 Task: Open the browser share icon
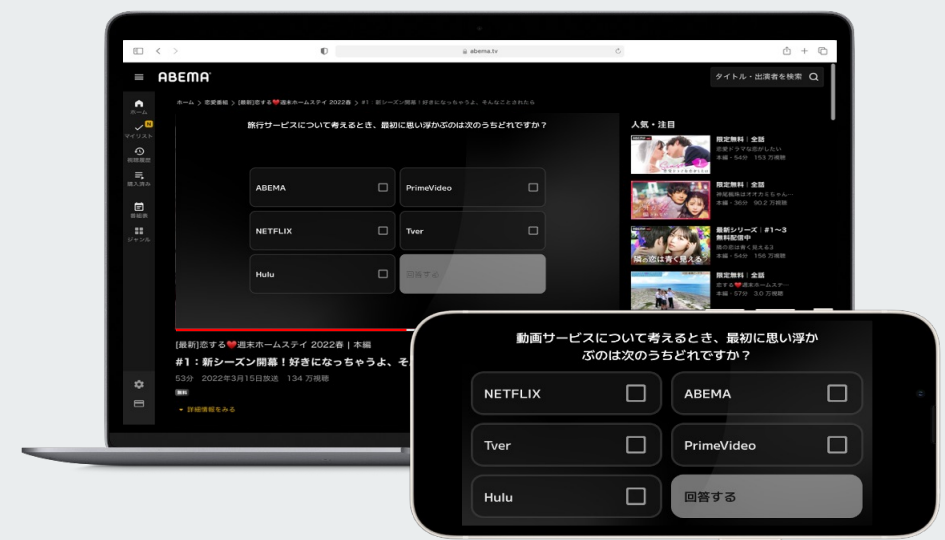click(786, 51)
